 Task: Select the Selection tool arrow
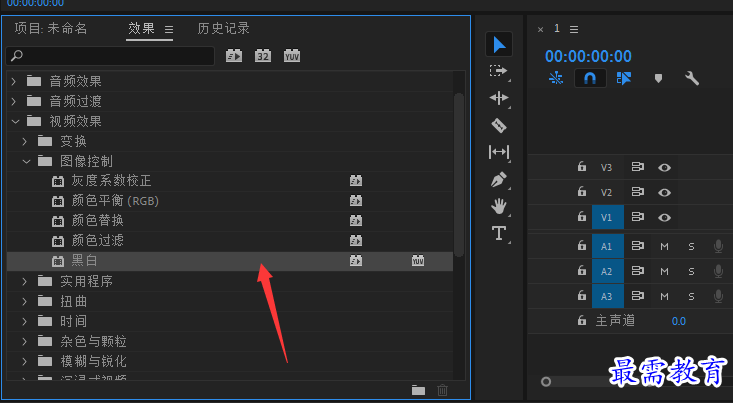click(499, 45)
